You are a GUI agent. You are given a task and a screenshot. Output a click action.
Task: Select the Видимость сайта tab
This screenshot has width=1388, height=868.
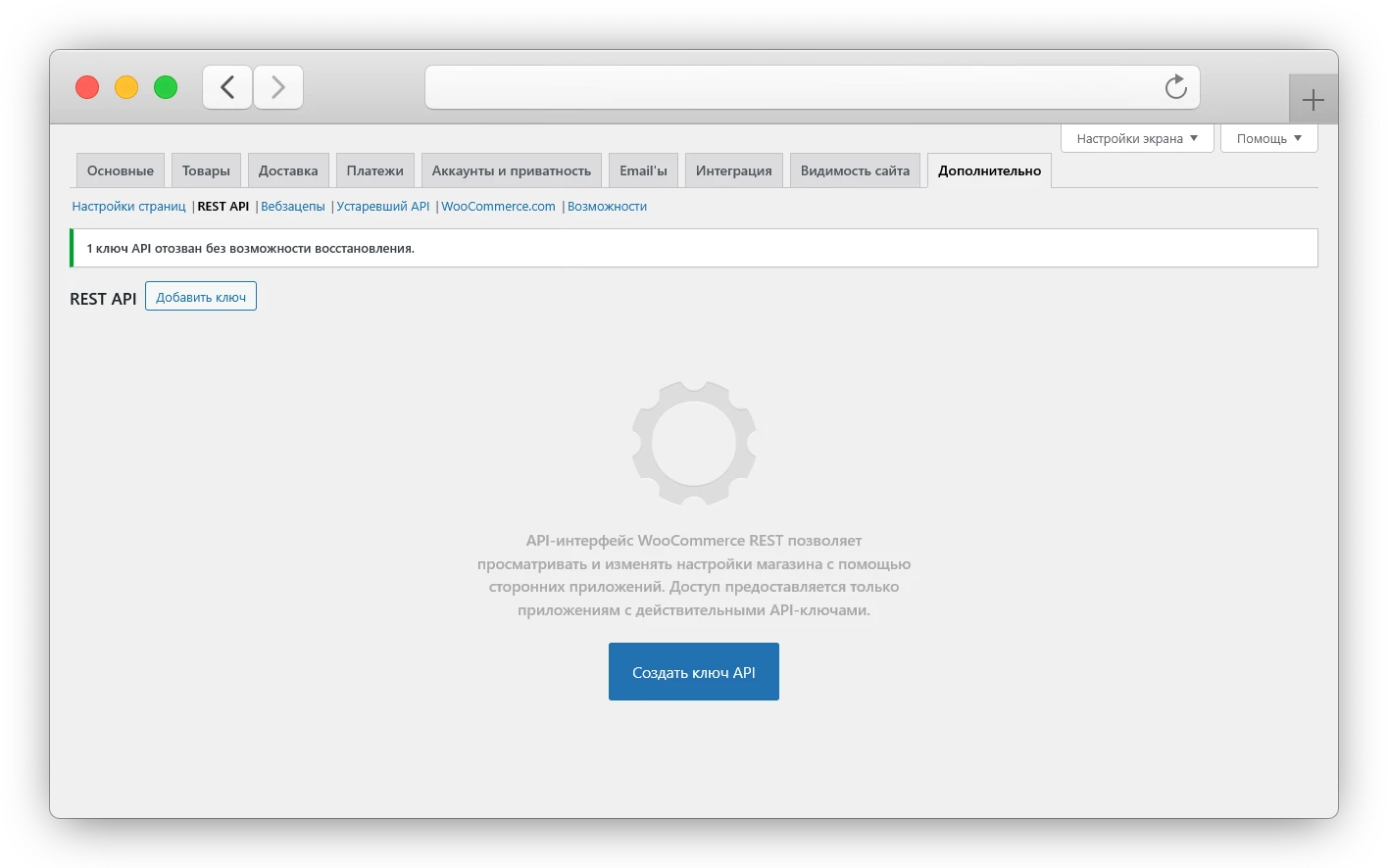click(x=855, y=170)
